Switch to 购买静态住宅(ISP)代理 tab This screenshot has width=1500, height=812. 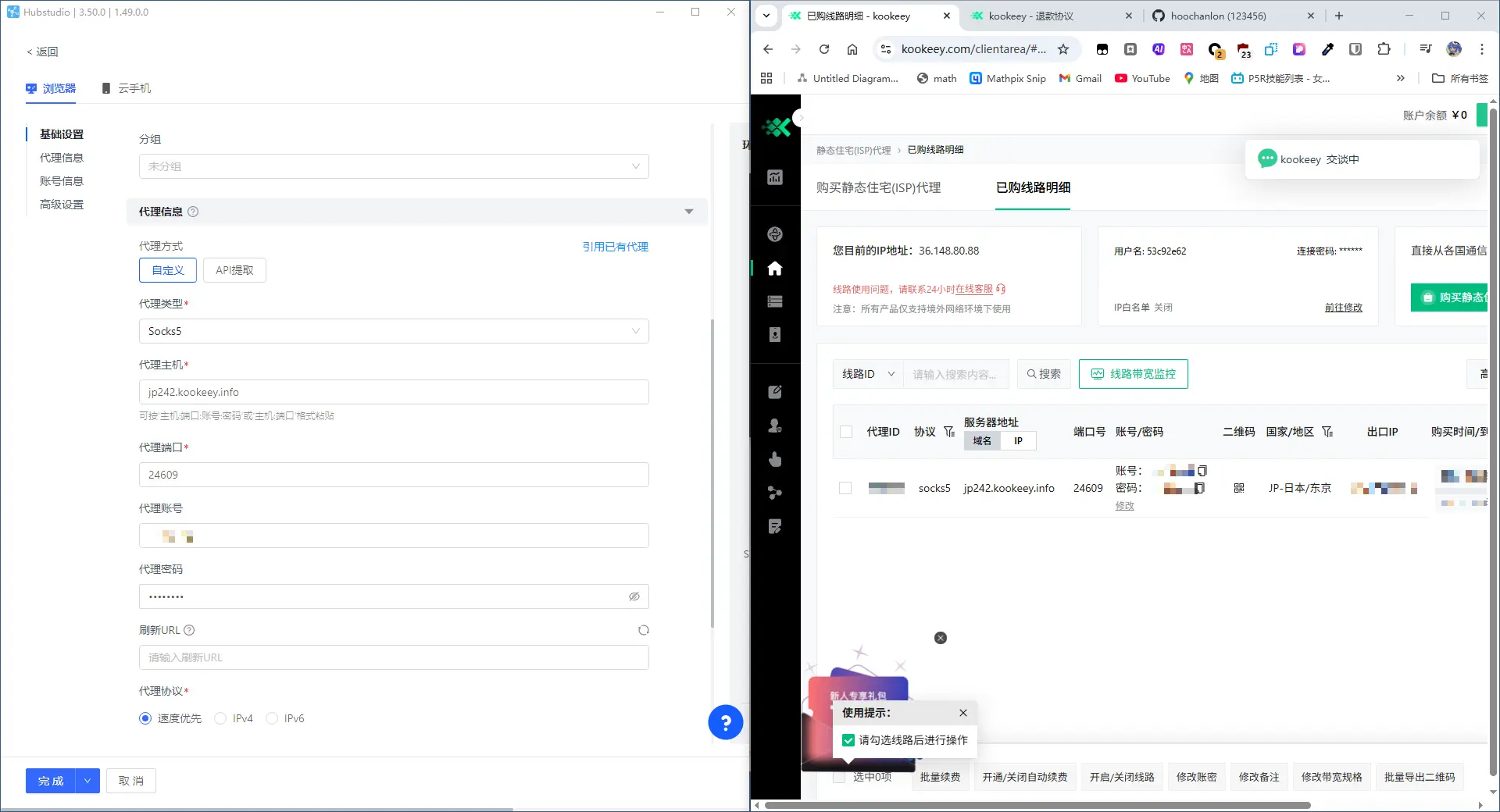click(878, 187)
